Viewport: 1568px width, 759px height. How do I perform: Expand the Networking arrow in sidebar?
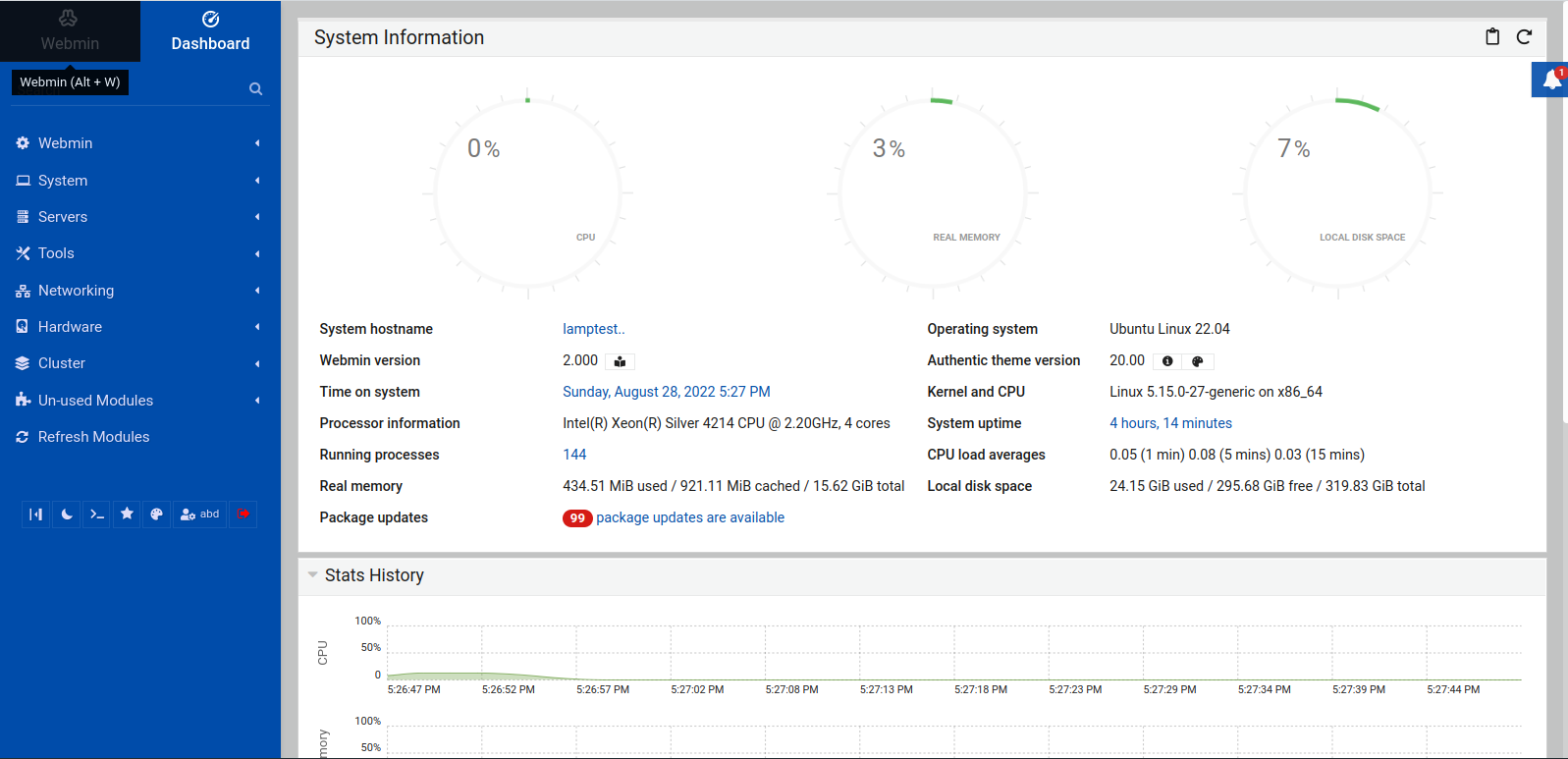click(257, 291)
